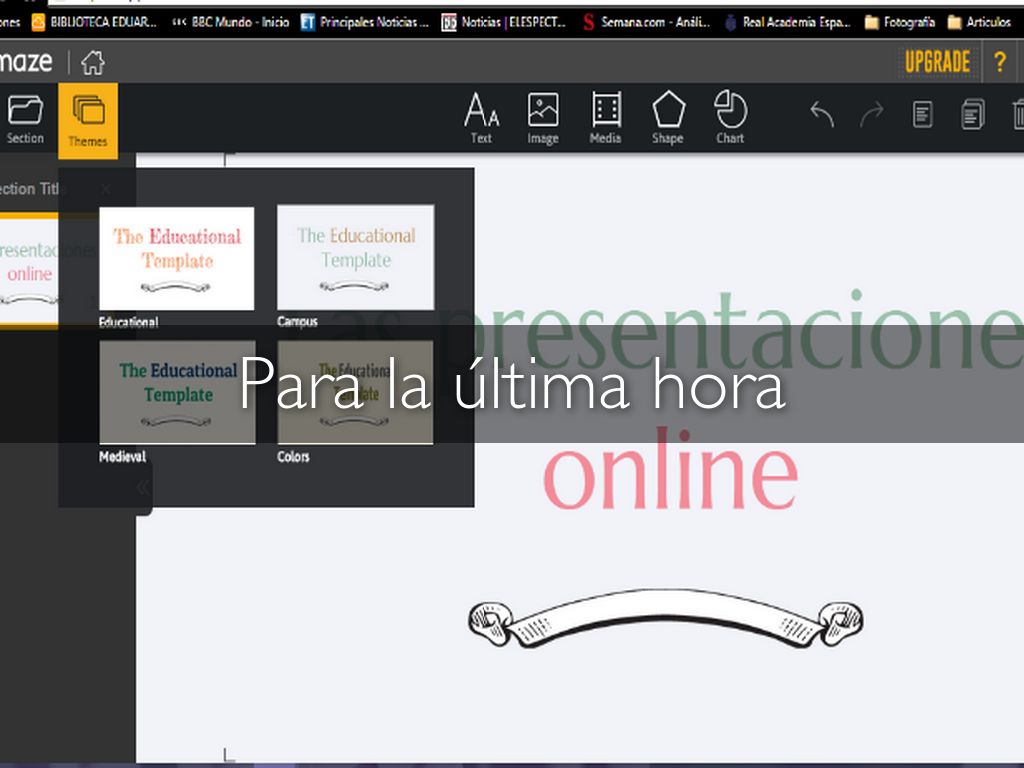
Task: Undo the last action
Action: tap(822, 115)
